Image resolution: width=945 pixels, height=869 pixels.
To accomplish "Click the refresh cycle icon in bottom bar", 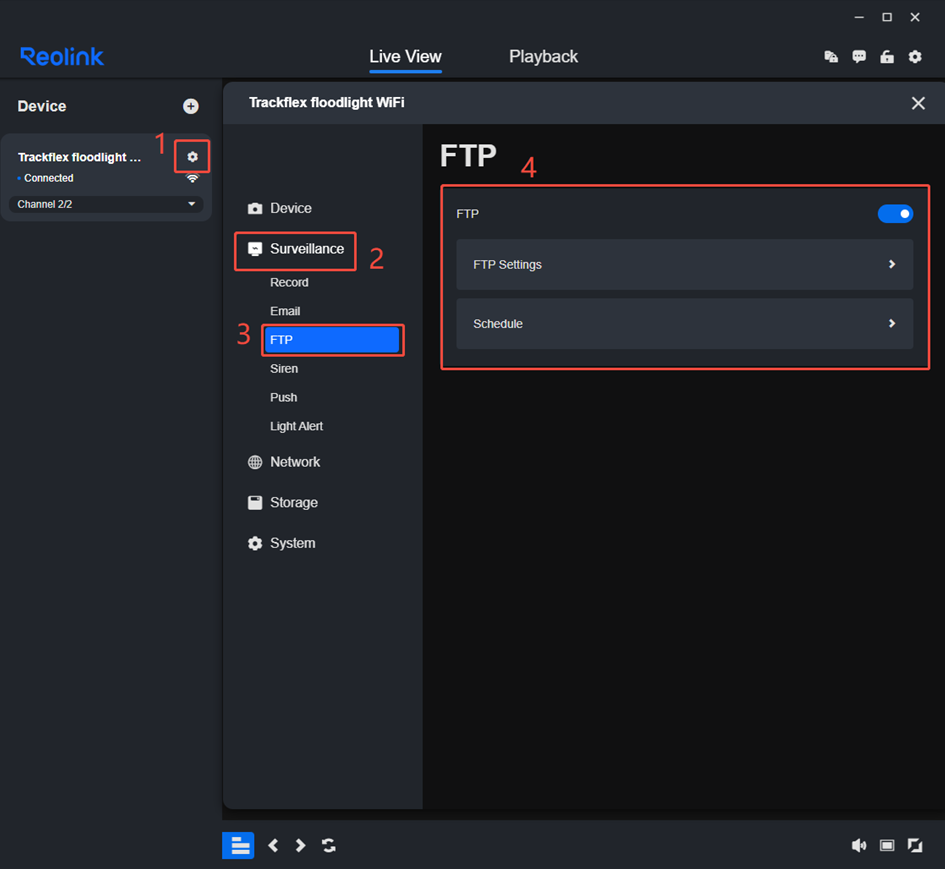I will pos(328,845).
